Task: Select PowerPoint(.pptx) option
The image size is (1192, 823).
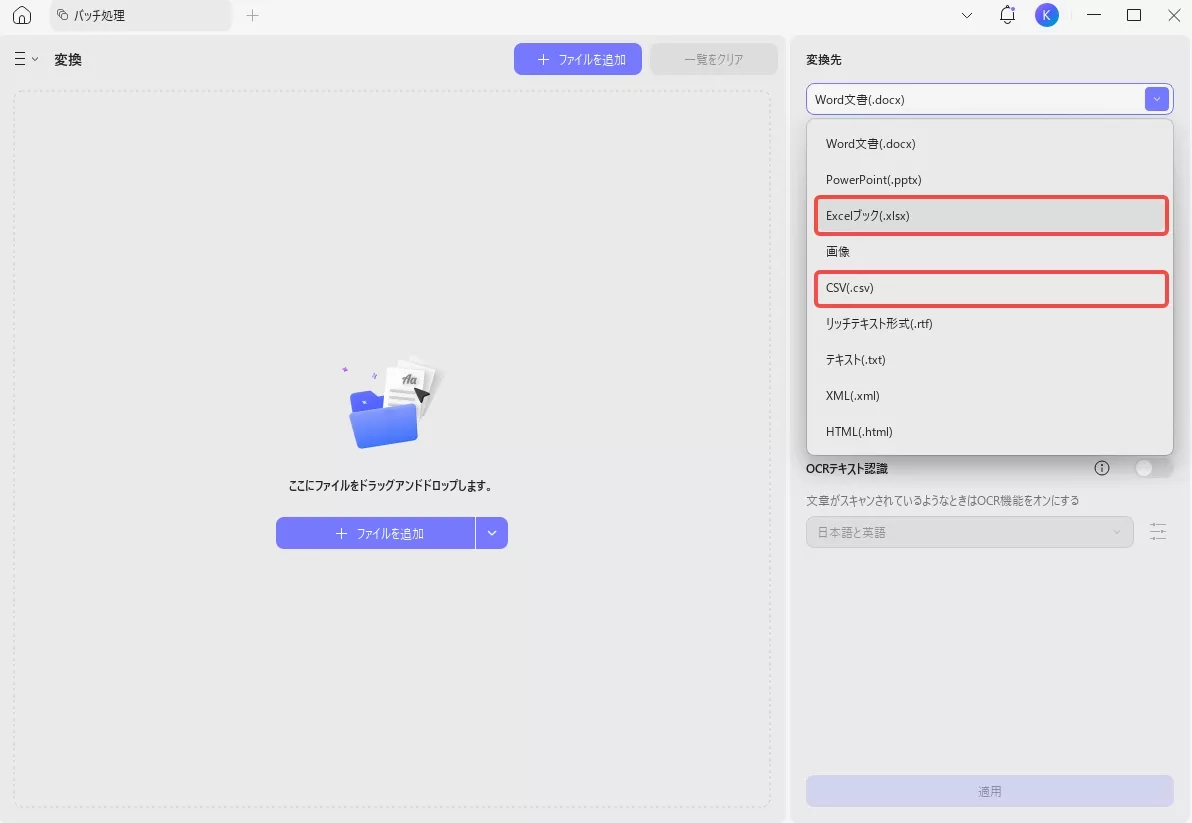Action: tap(990, 179)
